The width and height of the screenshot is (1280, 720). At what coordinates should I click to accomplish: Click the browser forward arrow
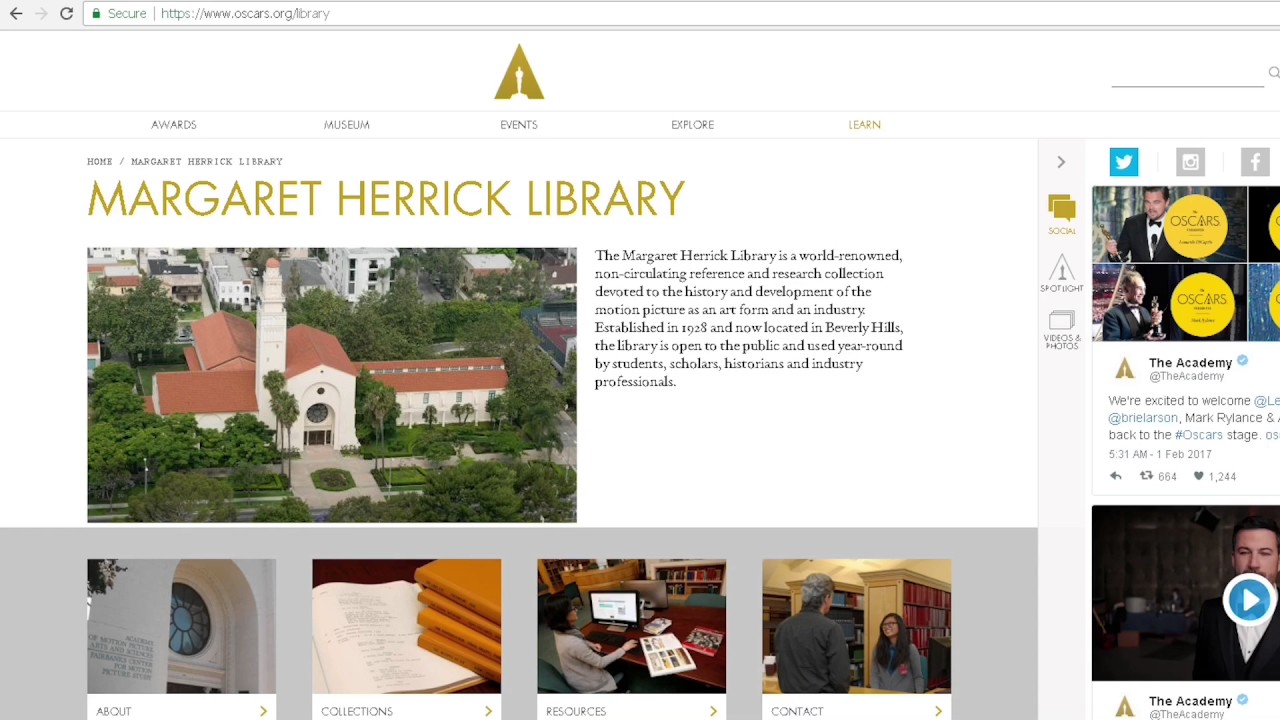click(x=40, y=14)
